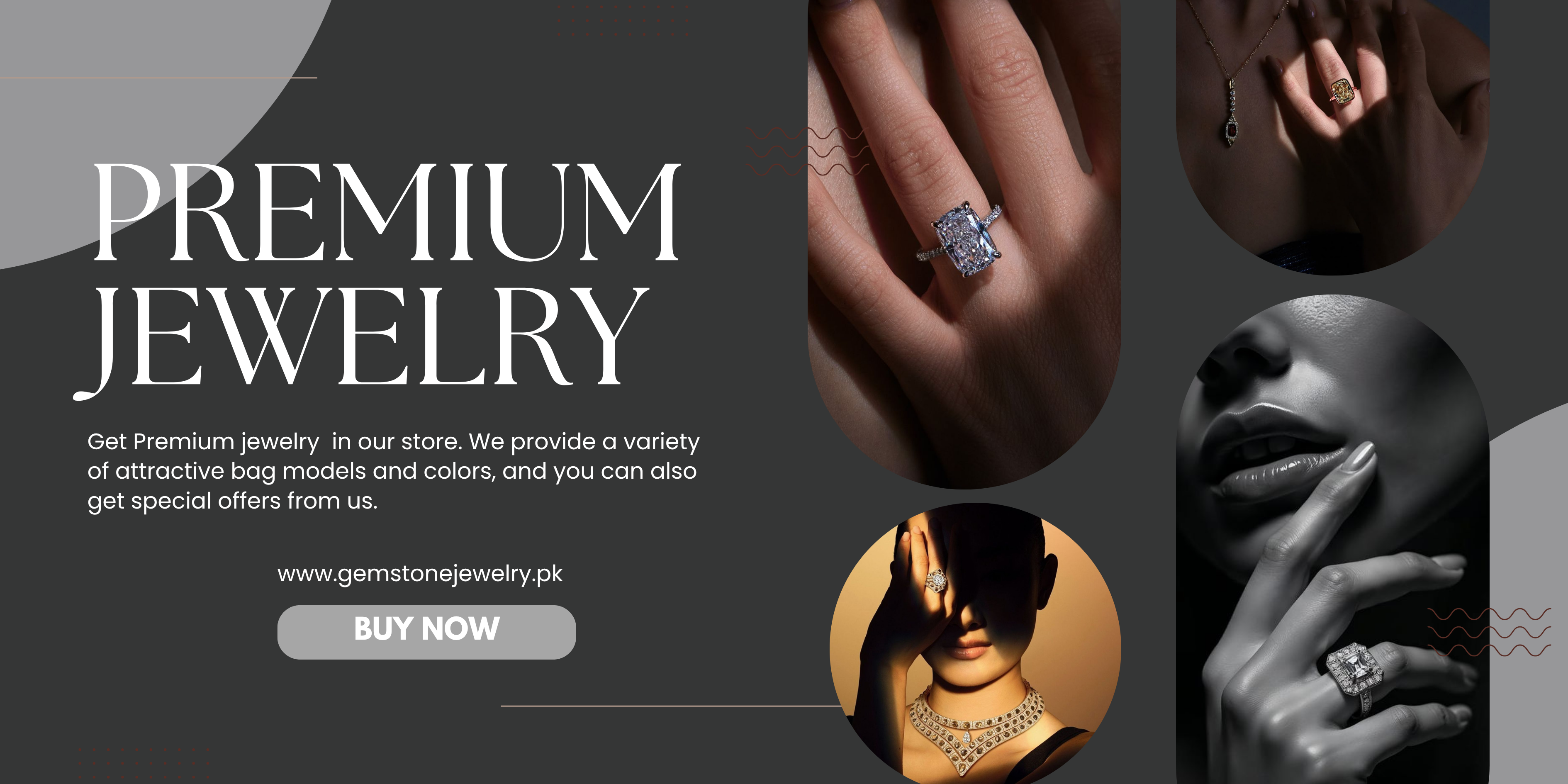This screenshot has width=1568, height=784.
Task: Select the tall oval hand-with-ring photo
Action: (964, 243)
